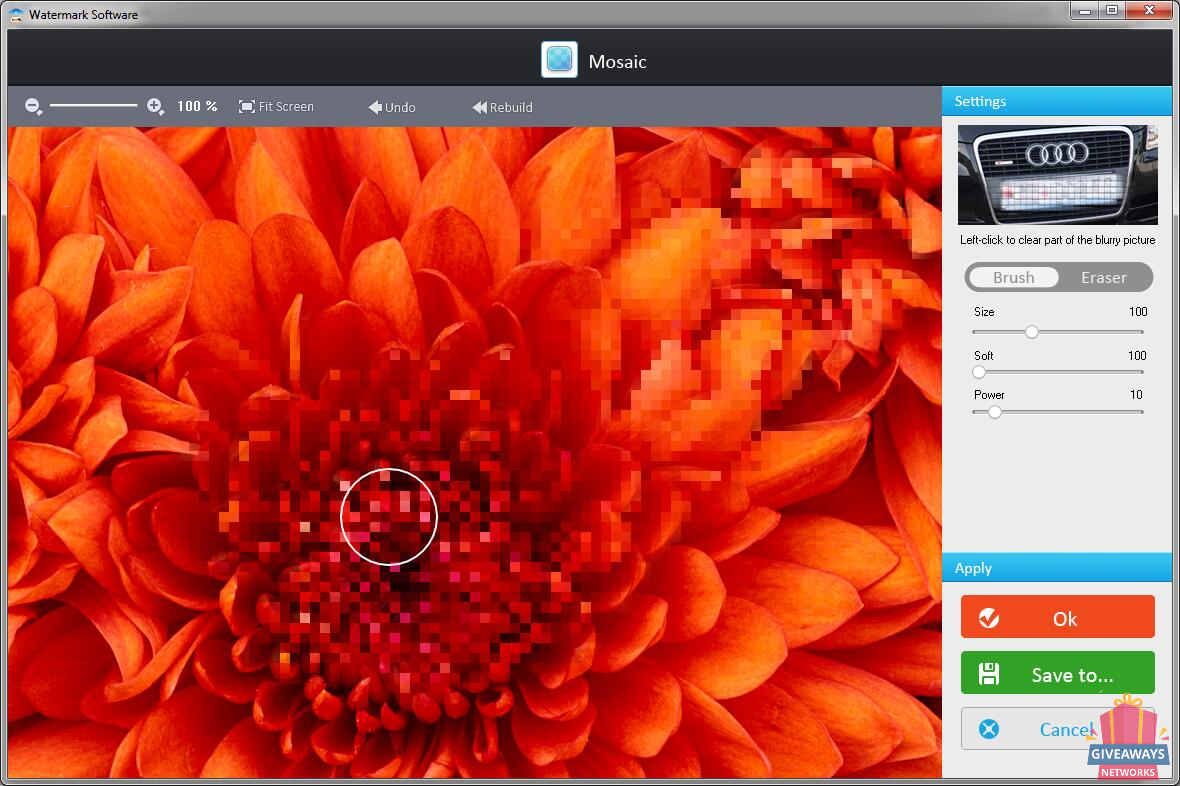Click the white brush circle on flower

click(x=388, y=516)
